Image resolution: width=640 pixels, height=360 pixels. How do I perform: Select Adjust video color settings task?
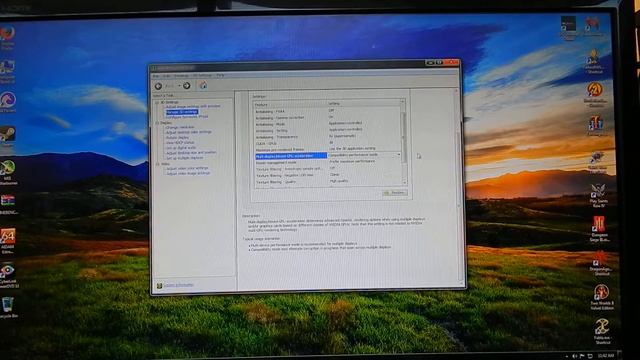[x=187, y=168]
